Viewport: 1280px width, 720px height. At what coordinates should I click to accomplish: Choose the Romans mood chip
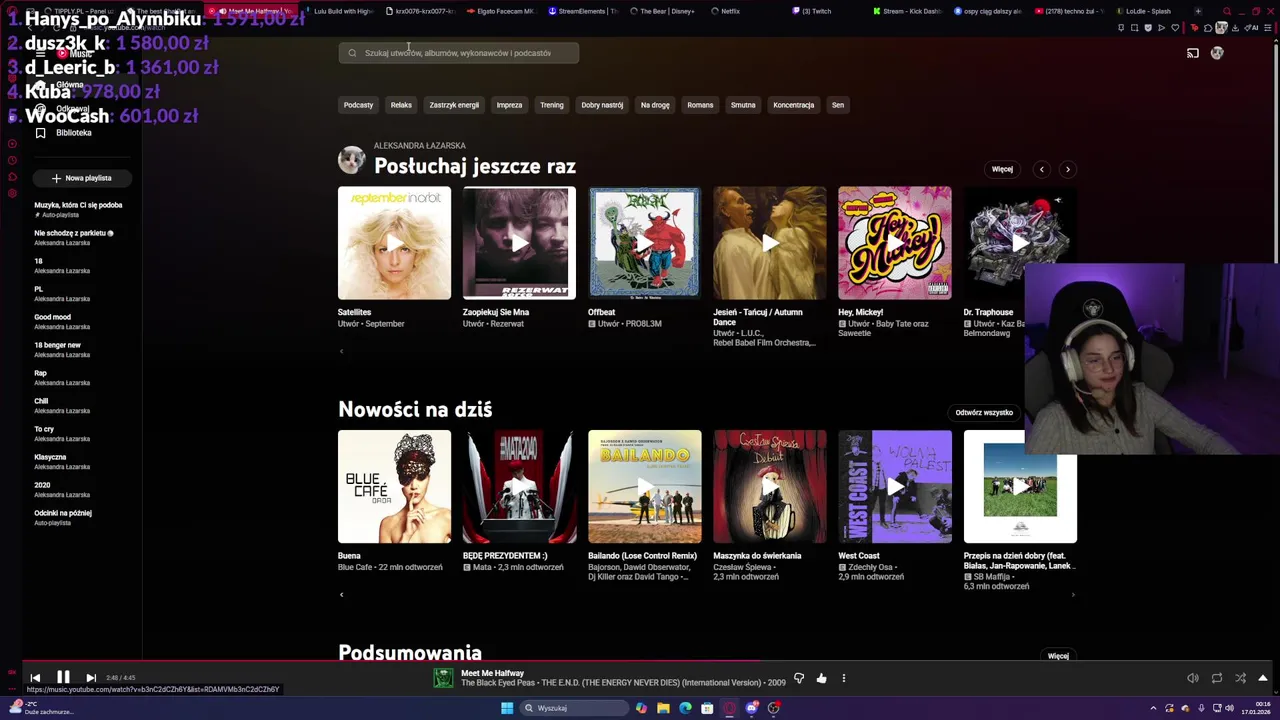(x=700, y=105)
